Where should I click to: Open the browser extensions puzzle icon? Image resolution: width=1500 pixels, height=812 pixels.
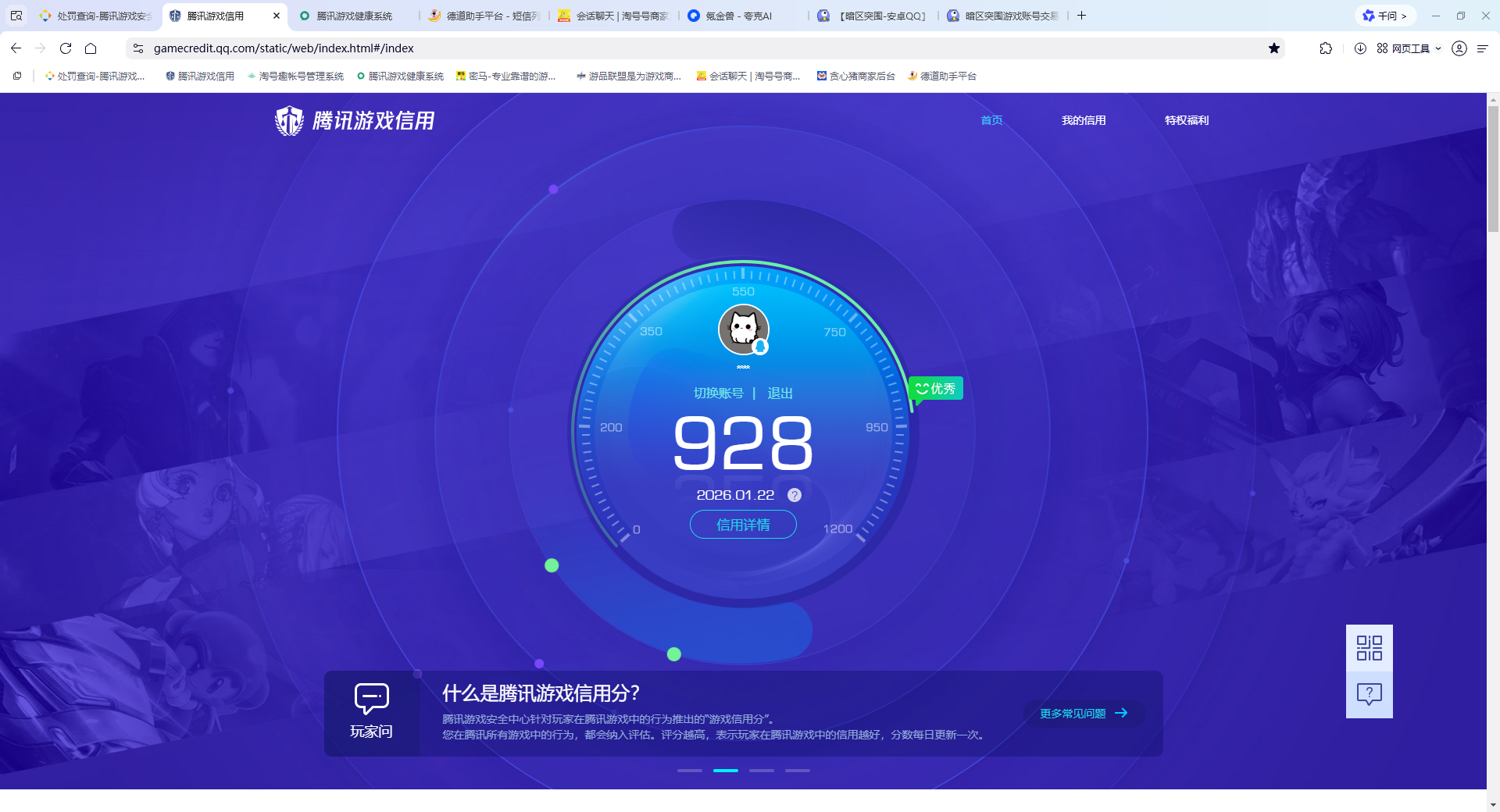click(x=1326, y=48)
